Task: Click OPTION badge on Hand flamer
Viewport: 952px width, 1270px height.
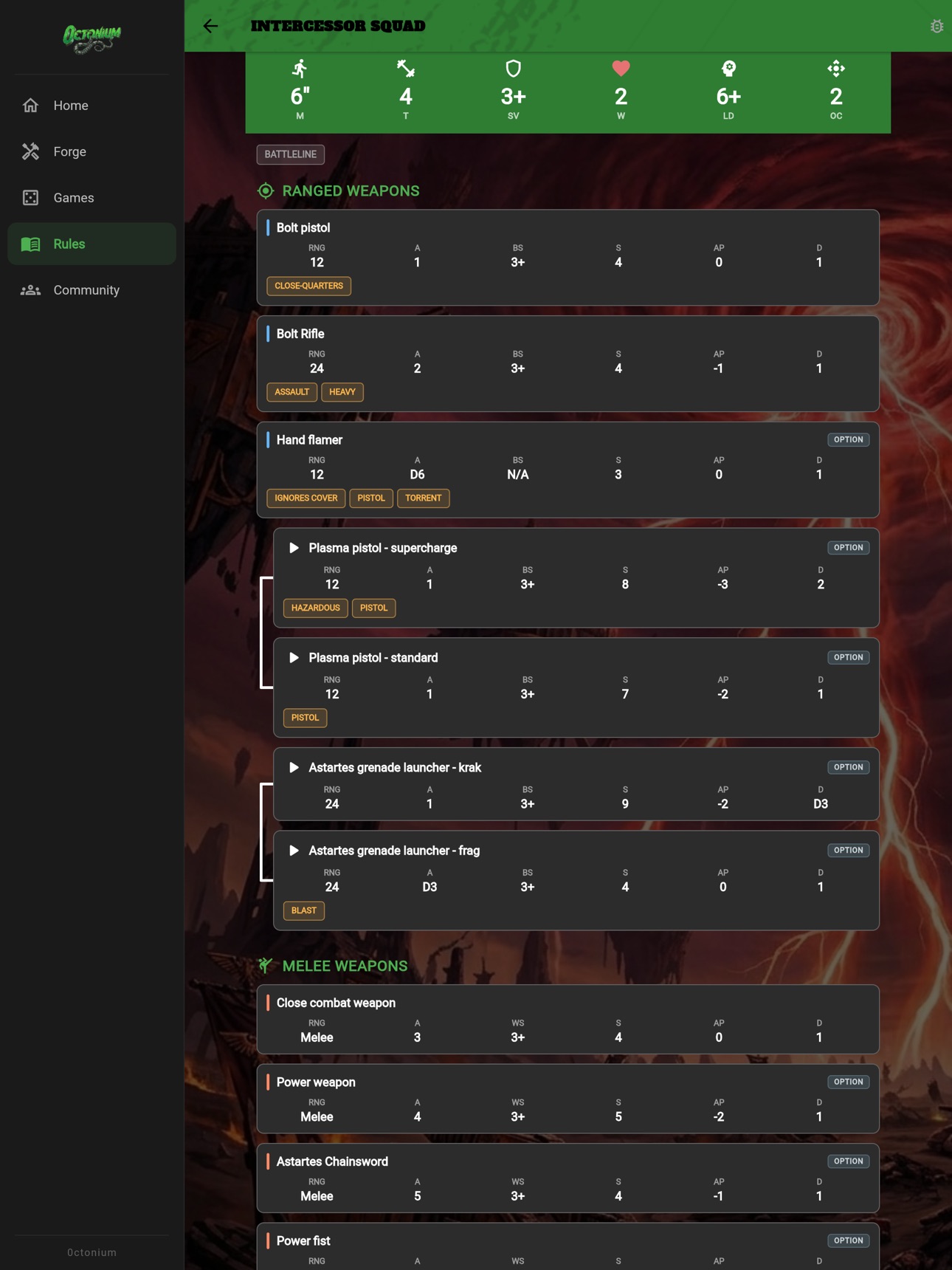Action: click(x=849, y=439)
